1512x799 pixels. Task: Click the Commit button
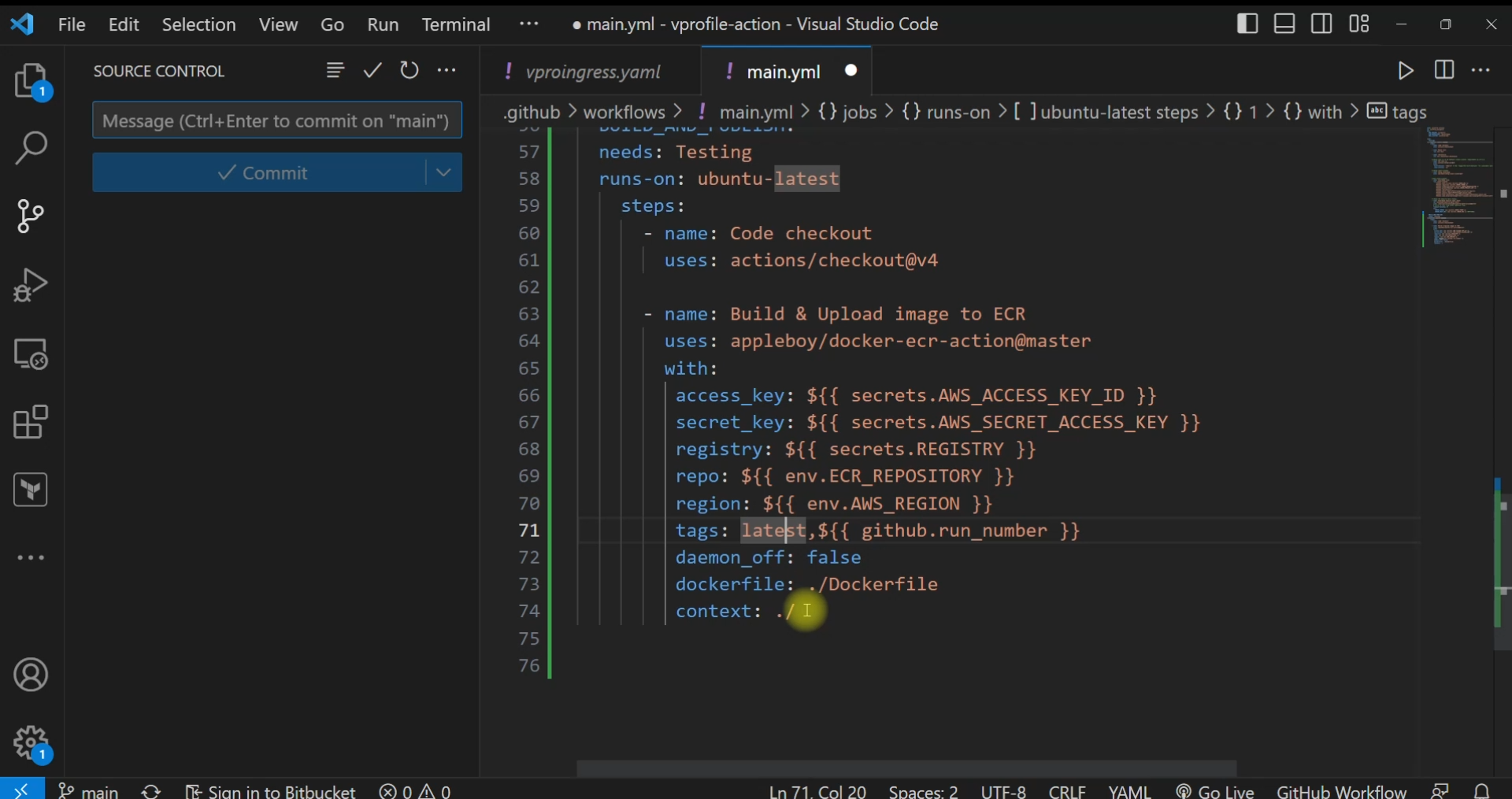[x=260, y=172]
